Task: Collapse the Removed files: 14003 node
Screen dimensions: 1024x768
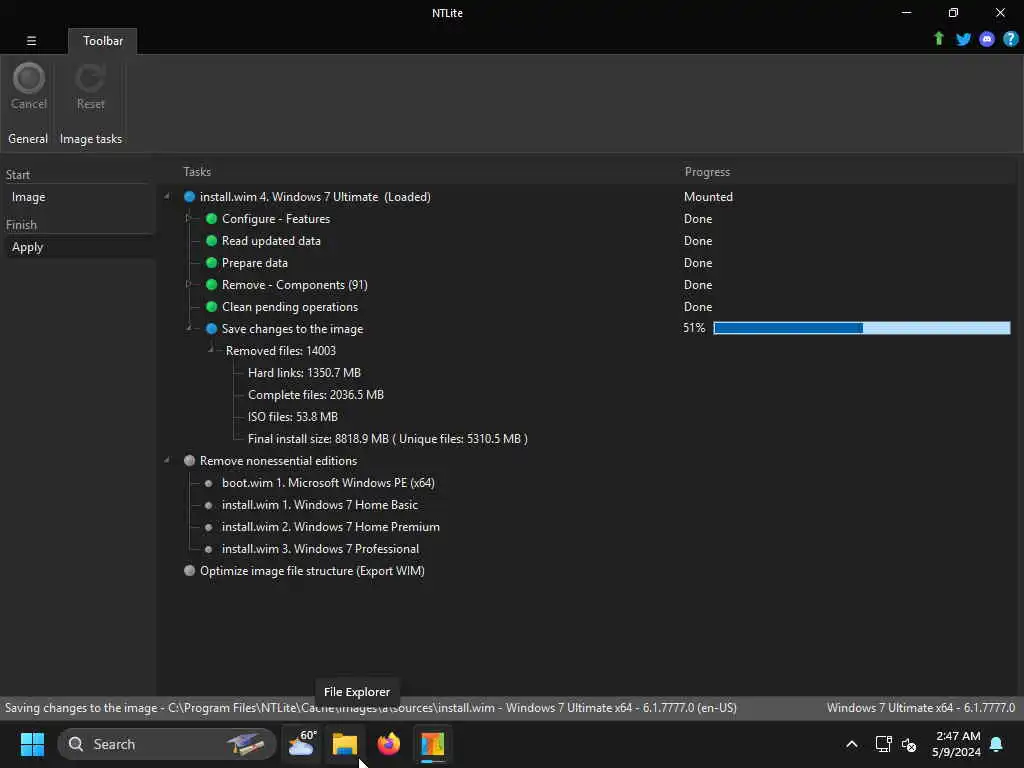Action: [211, 350]
